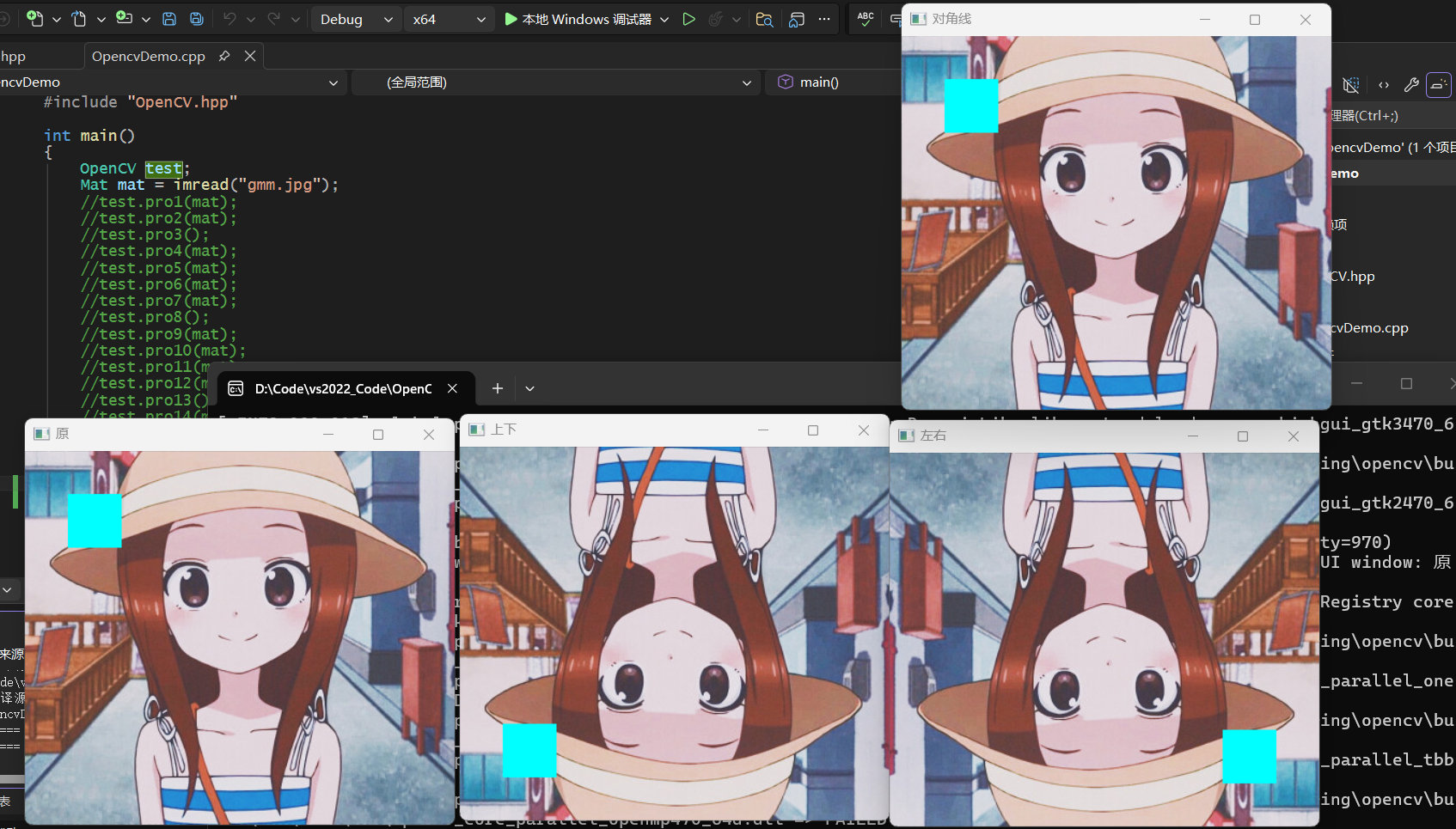Expand the Redo history dropdown arrow
The image size is (1456, 829).
[x=296, y=19]
